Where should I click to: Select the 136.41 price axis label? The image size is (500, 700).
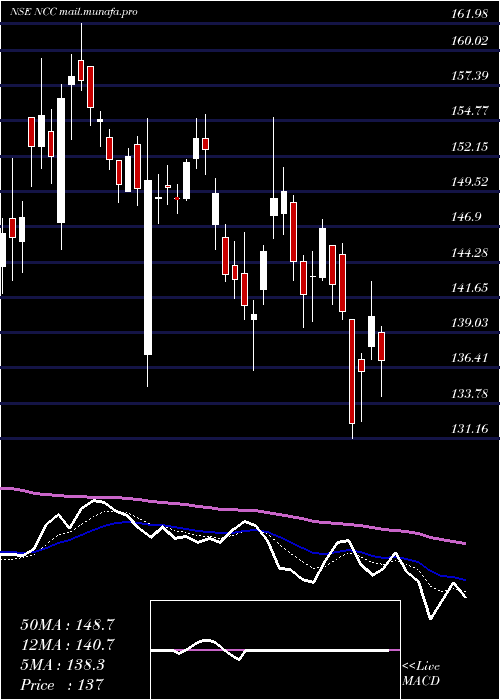click(471, 358)
